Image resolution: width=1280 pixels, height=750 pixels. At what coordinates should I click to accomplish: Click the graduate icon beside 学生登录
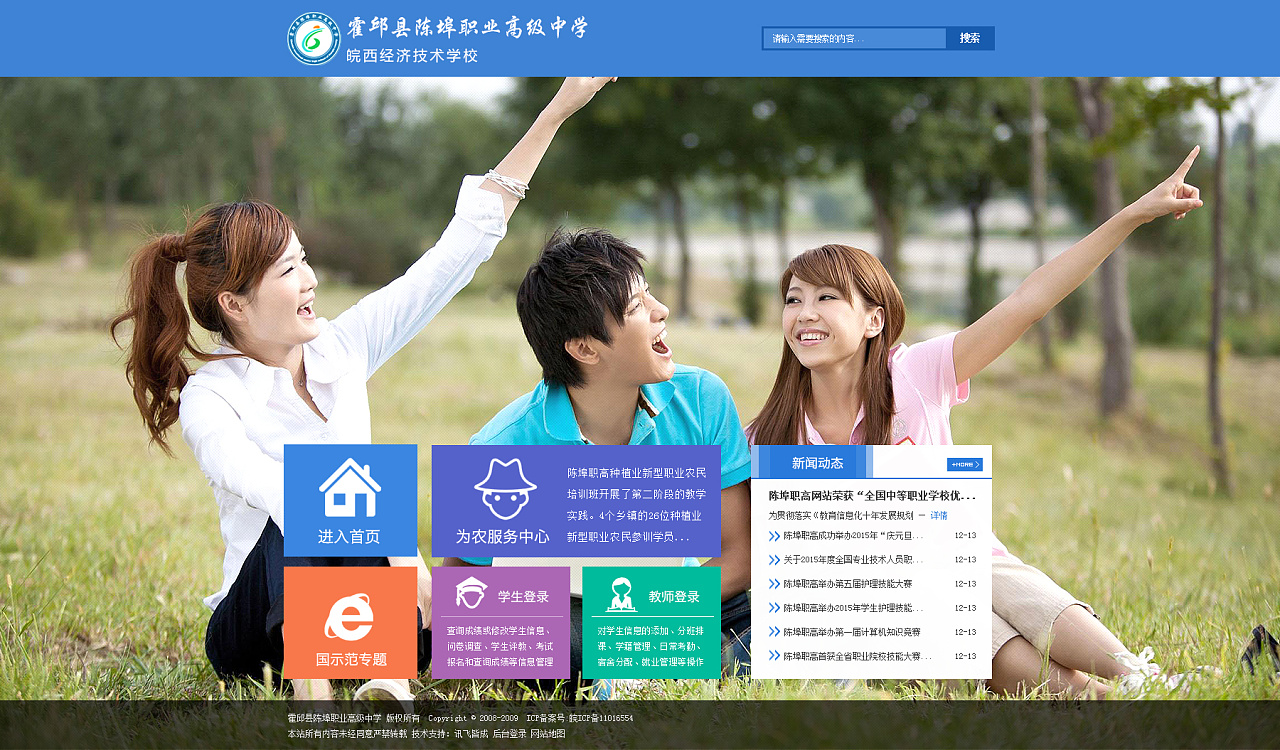click(471, 592)
